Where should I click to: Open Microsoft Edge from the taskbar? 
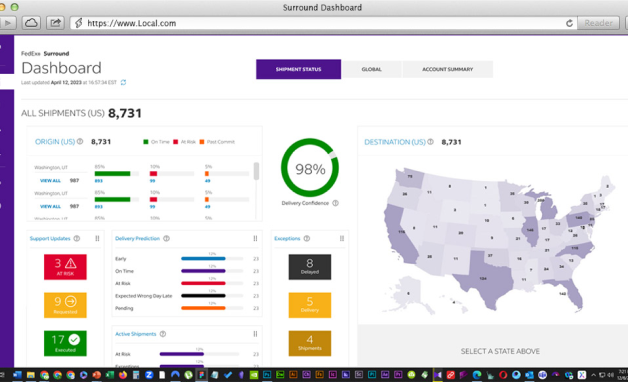point(477,375)
